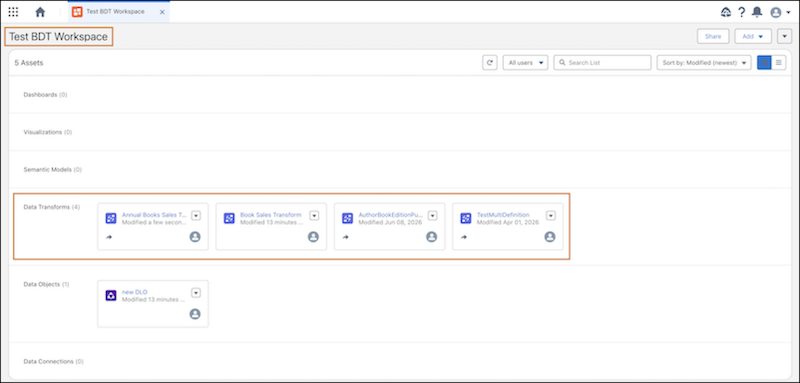Image resolution: width=800 pixels, height=383 pixels.
Task: Switch to the Test BDT Workspace tab
Action: (119, 12)
